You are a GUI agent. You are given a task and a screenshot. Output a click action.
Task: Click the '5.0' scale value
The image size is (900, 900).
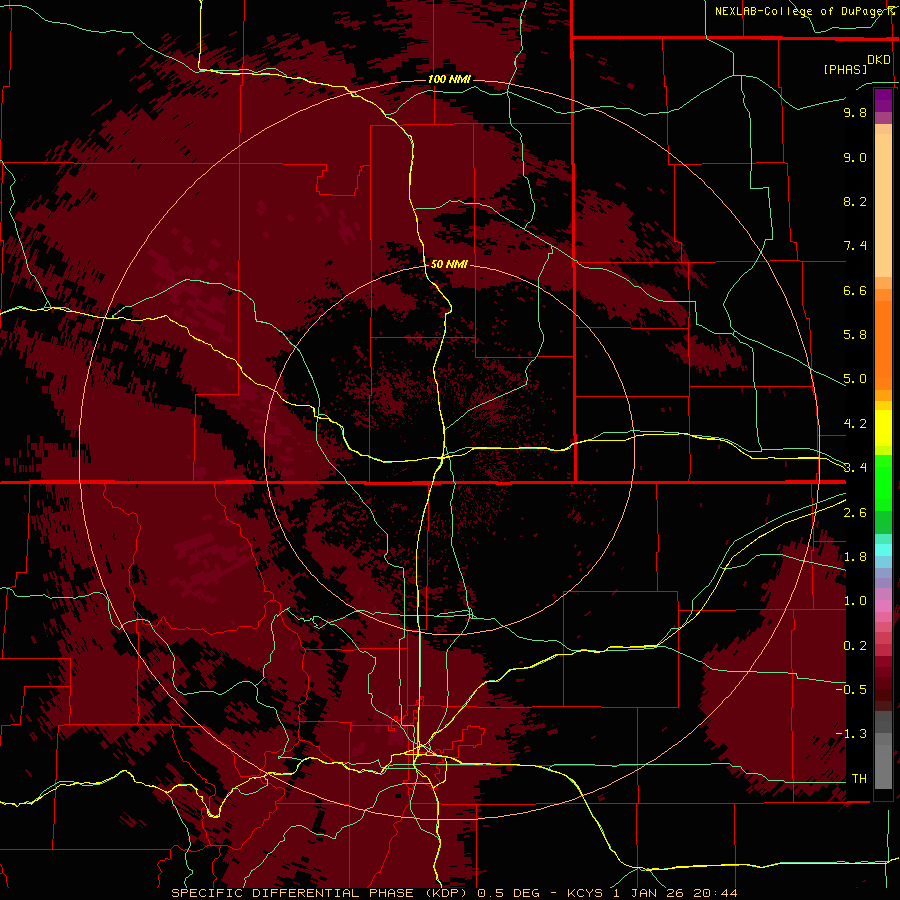click(855, 379)
